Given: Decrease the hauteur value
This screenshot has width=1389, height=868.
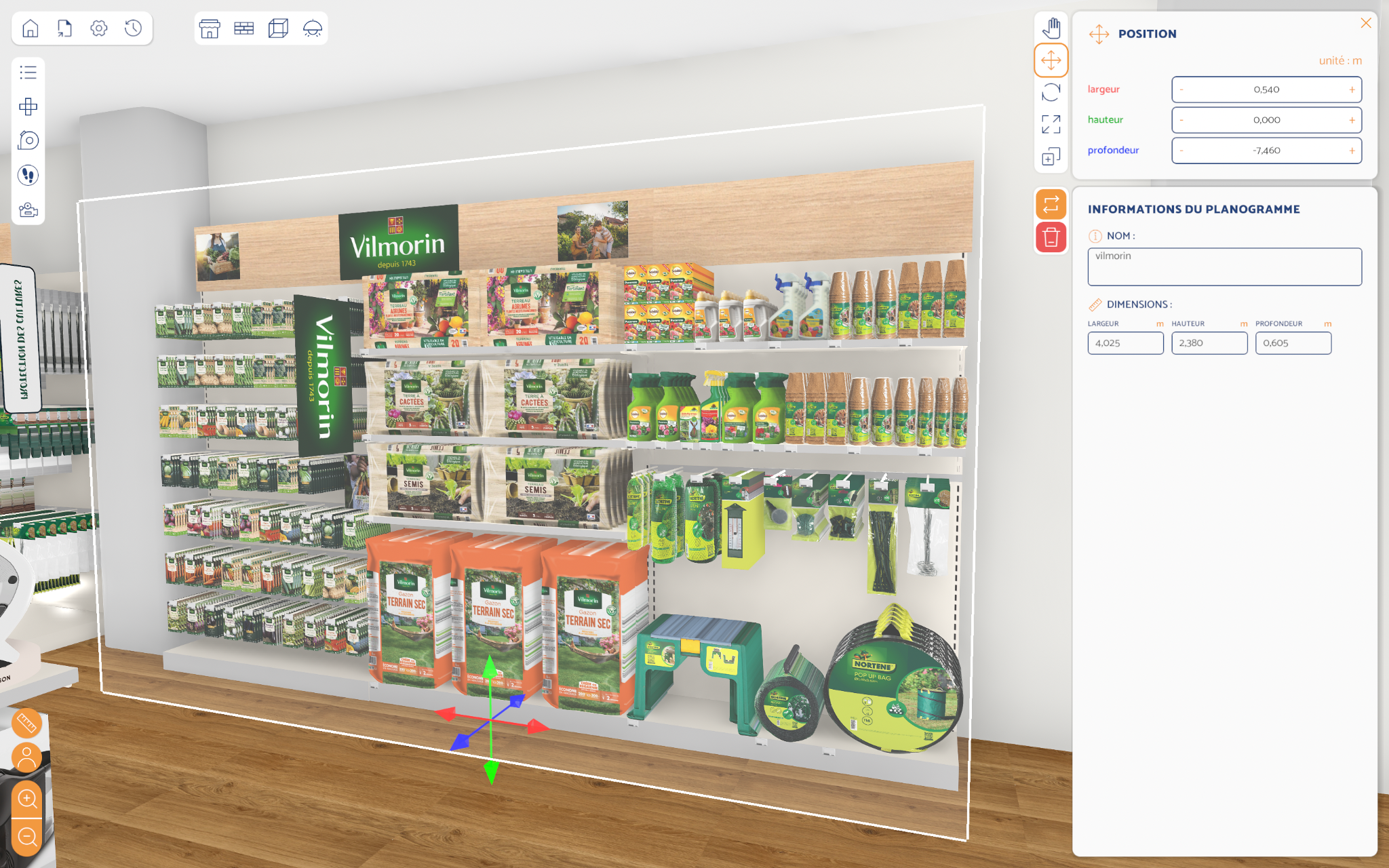Looking at the screenshot, I should 1181,120.
